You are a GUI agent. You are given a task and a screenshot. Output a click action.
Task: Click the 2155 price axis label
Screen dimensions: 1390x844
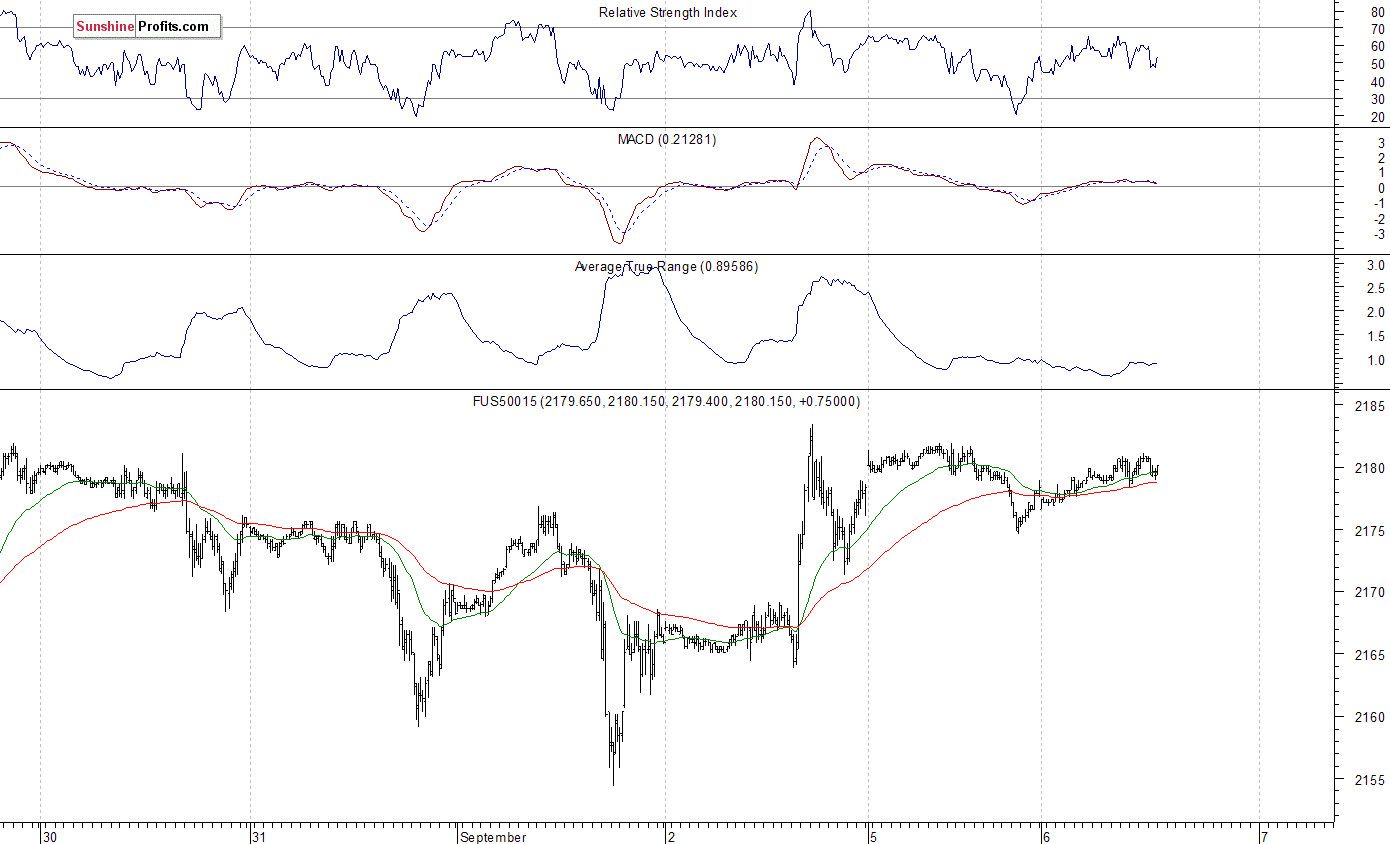1370,780
